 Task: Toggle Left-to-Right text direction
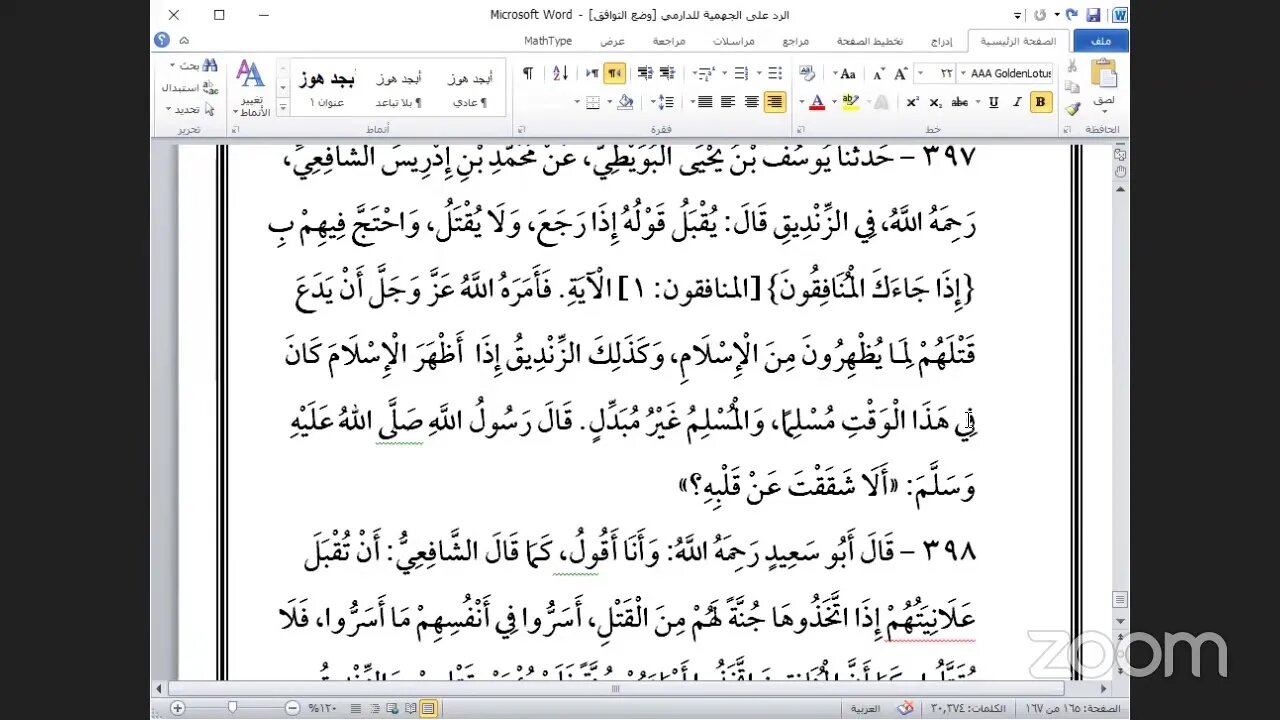(592, 73)
